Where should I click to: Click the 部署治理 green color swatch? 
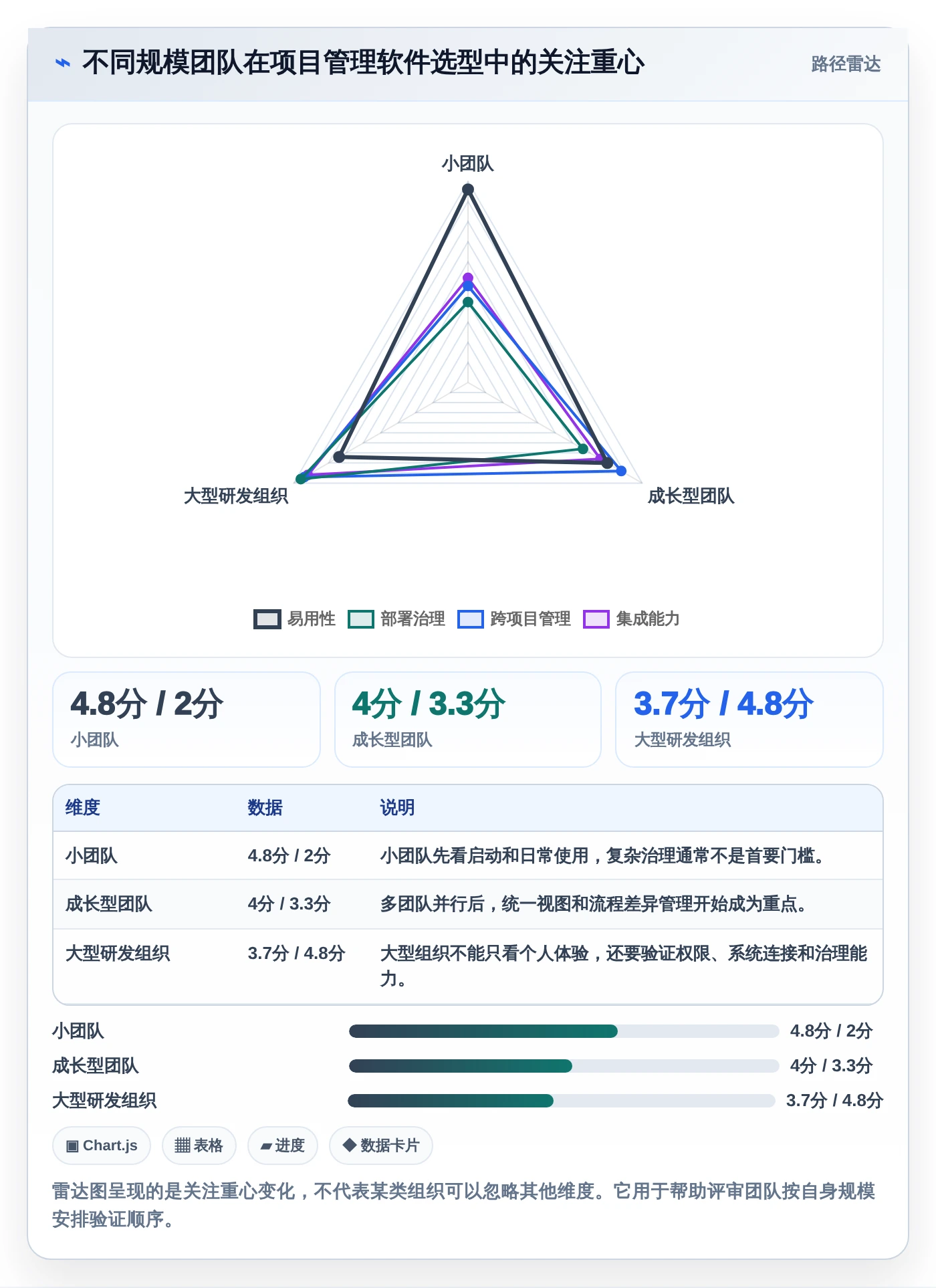(361, 619)
